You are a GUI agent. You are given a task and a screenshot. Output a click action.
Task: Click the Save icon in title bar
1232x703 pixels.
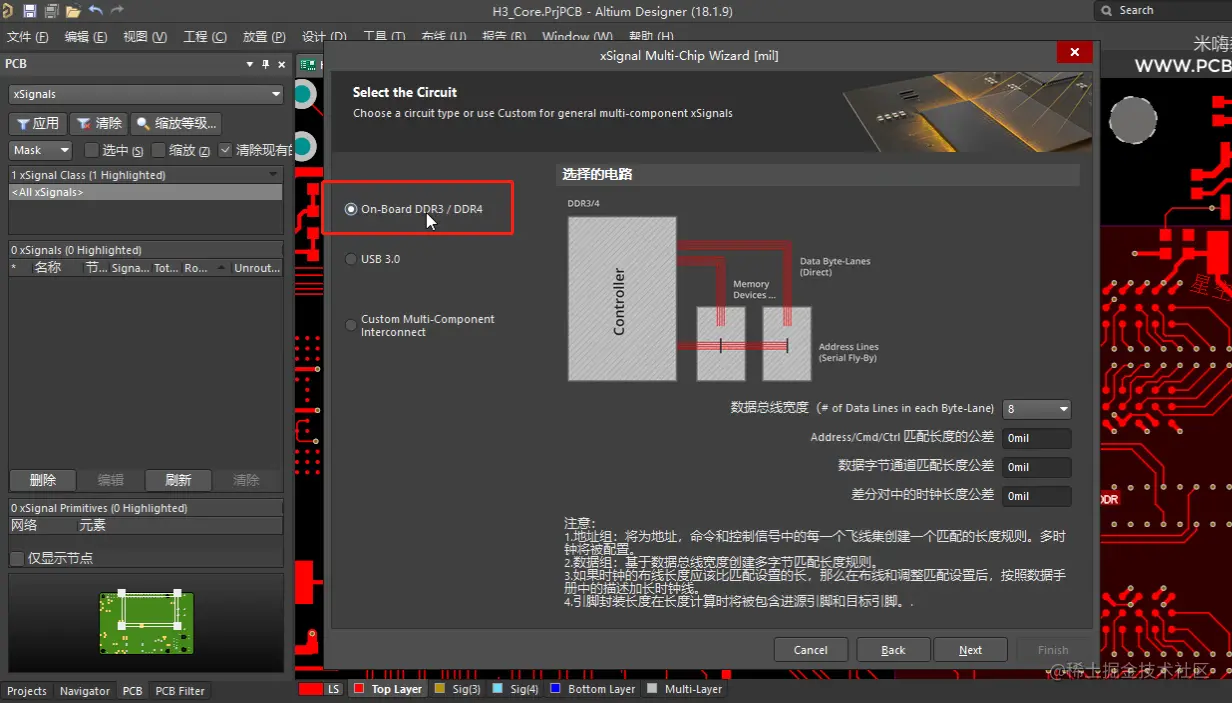[29, 11]
